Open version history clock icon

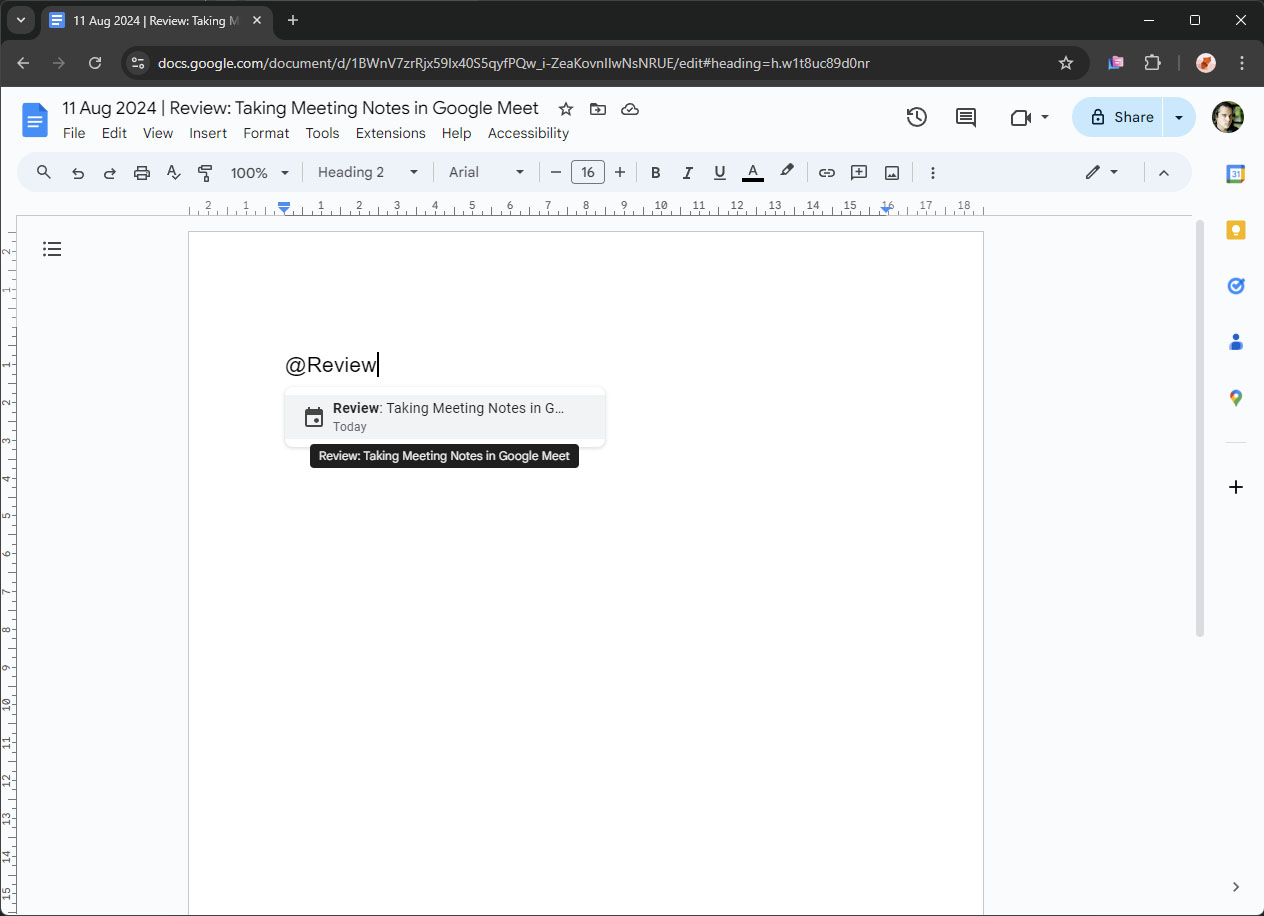(x=917, y=117)
